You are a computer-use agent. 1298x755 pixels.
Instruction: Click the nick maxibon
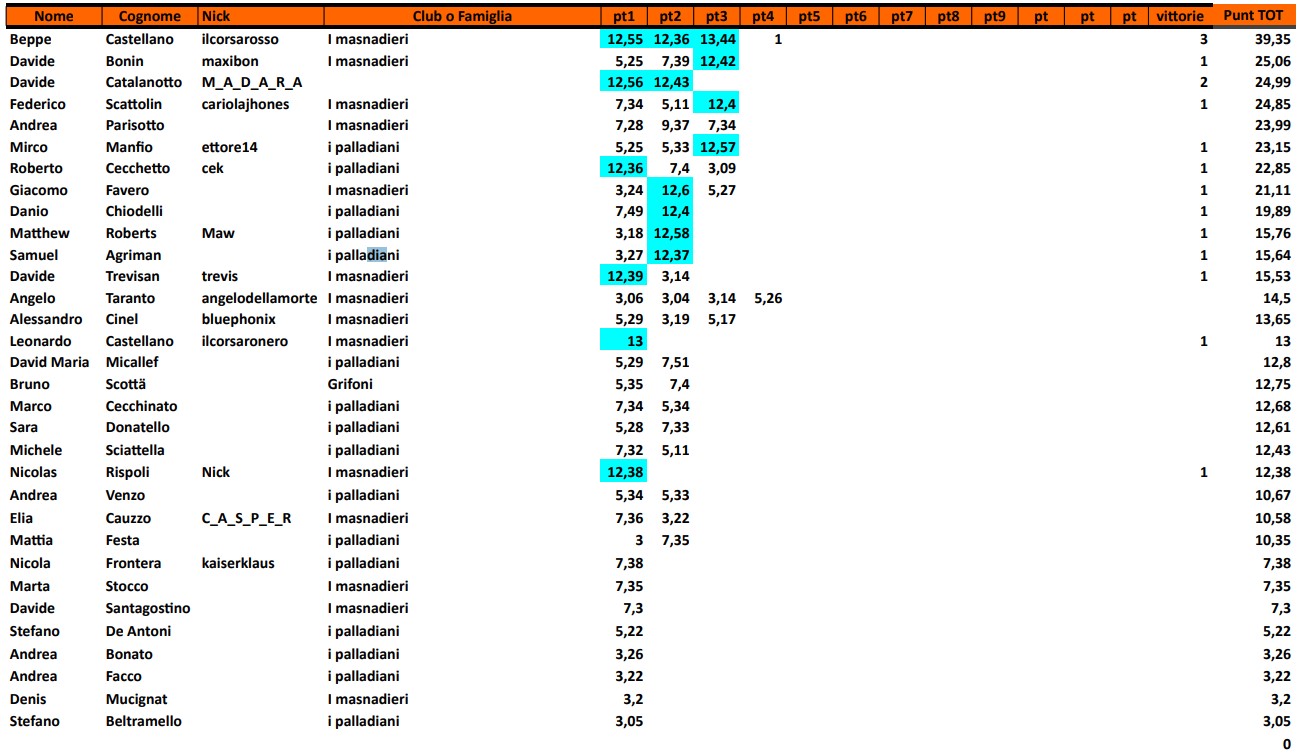230,61
